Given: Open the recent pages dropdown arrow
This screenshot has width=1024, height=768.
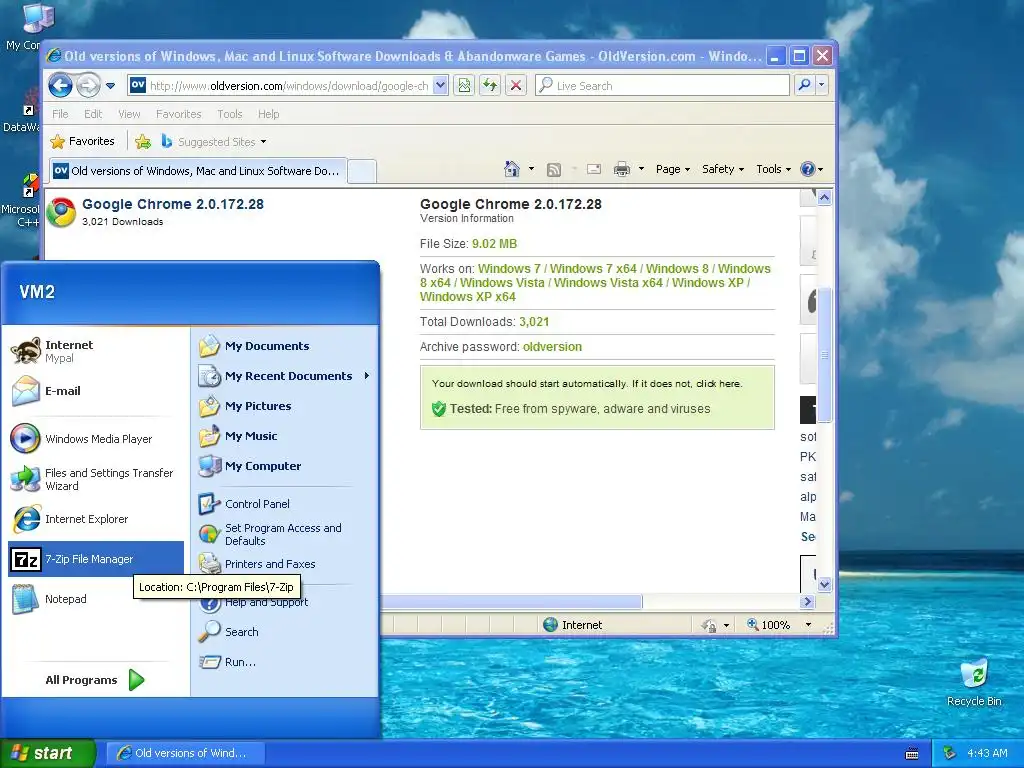Looking at the screenshot, I should [x=110, y=86].
